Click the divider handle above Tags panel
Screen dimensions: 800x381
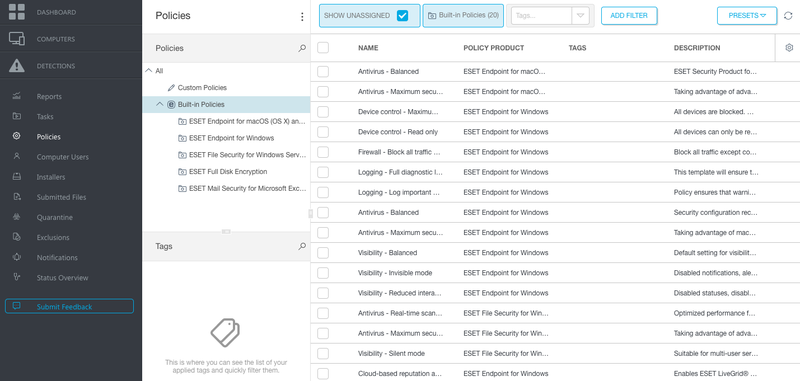pos(226,232)
